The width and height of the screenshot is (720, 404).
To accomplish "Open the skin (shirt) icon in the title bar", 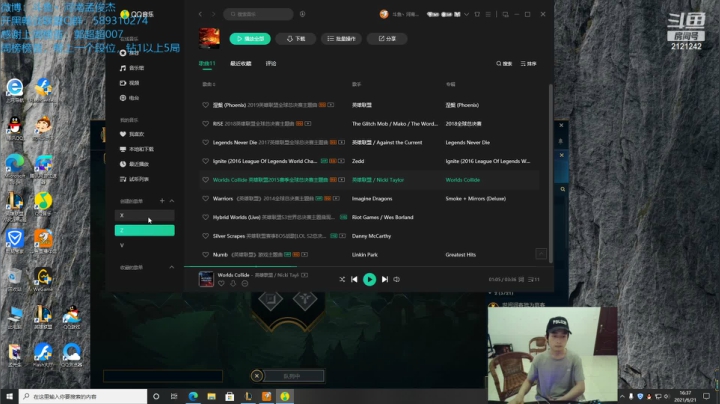I will click(x=477, y=14).
